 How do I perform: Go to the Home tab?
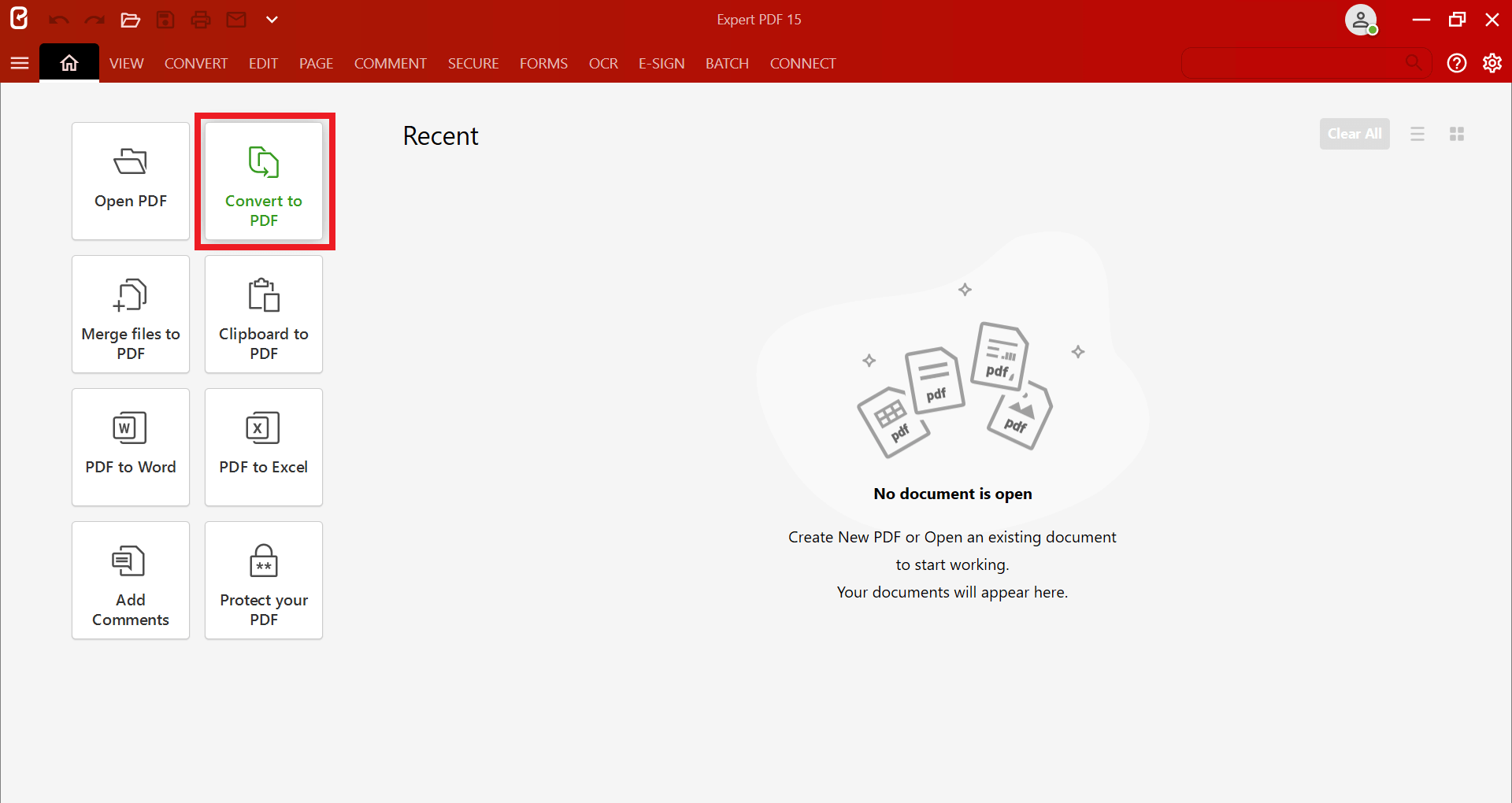pyautogui.click(x=69, y=63)
